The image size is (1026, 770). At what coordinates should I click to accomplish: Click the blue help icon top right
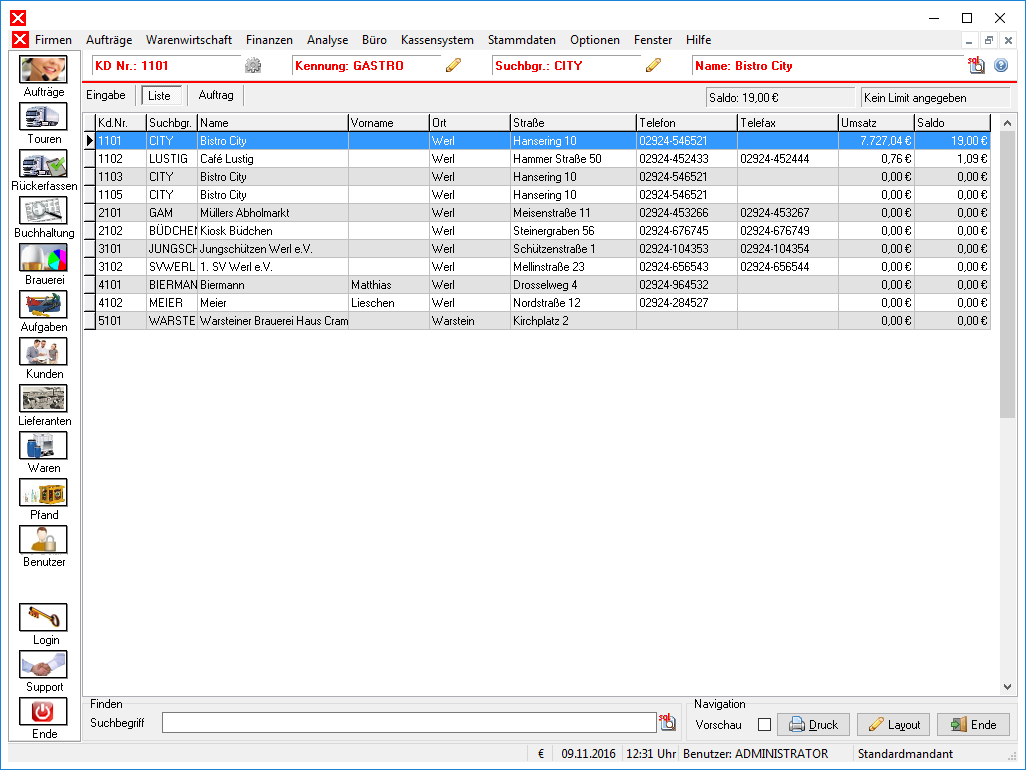[x=1000, y=65]
